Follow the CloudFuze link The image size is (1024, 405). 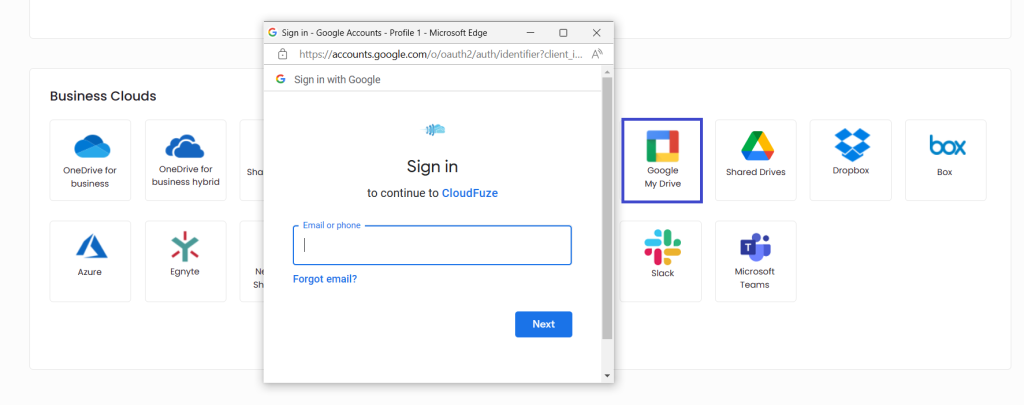(470, 193)
